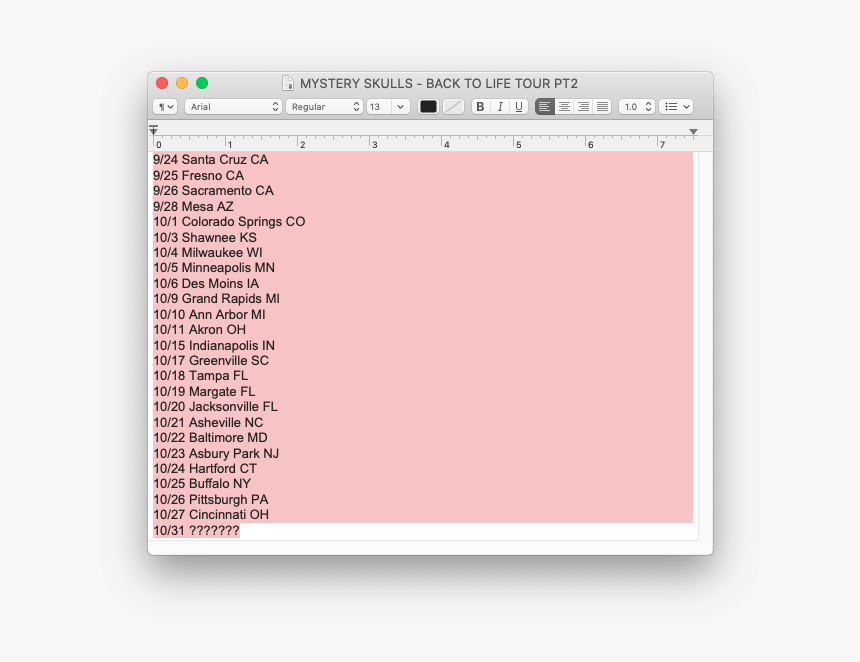
Task: Toggle bold off for the selected text
Action: pos(480,106)
